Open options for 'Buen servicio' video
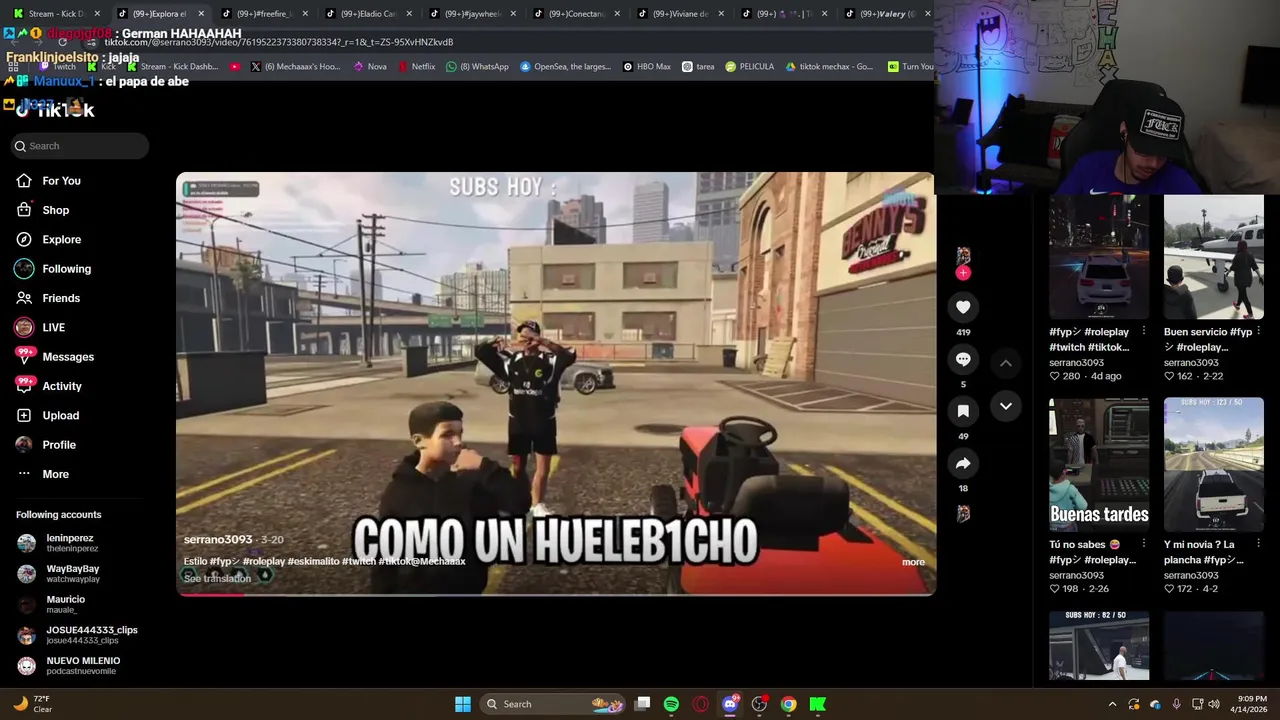 [x=1258, y=331]
